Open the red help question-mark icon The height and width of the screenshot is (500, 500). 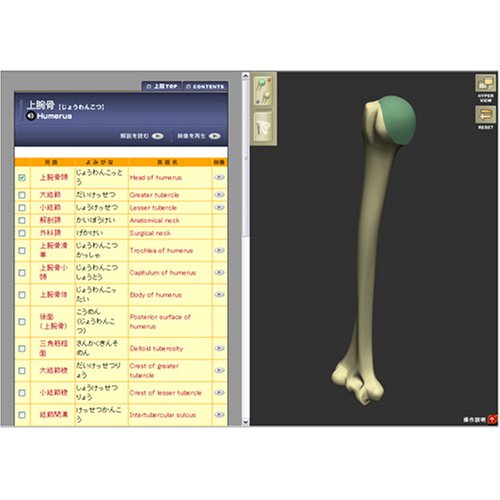(x=492, y=419)
